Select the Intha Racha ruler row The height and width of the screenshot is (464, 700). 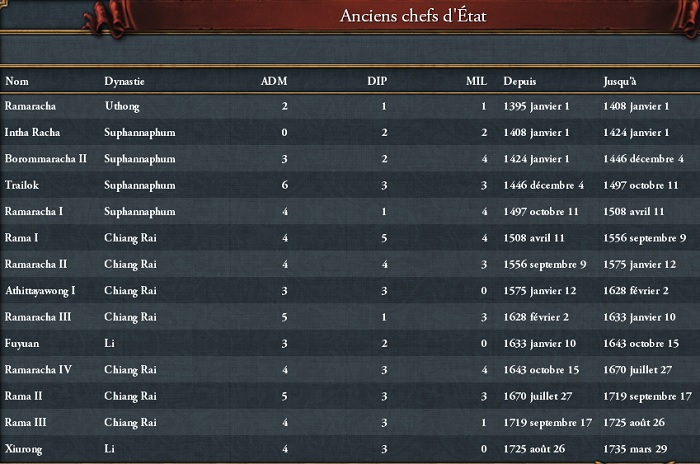point(350,132)
